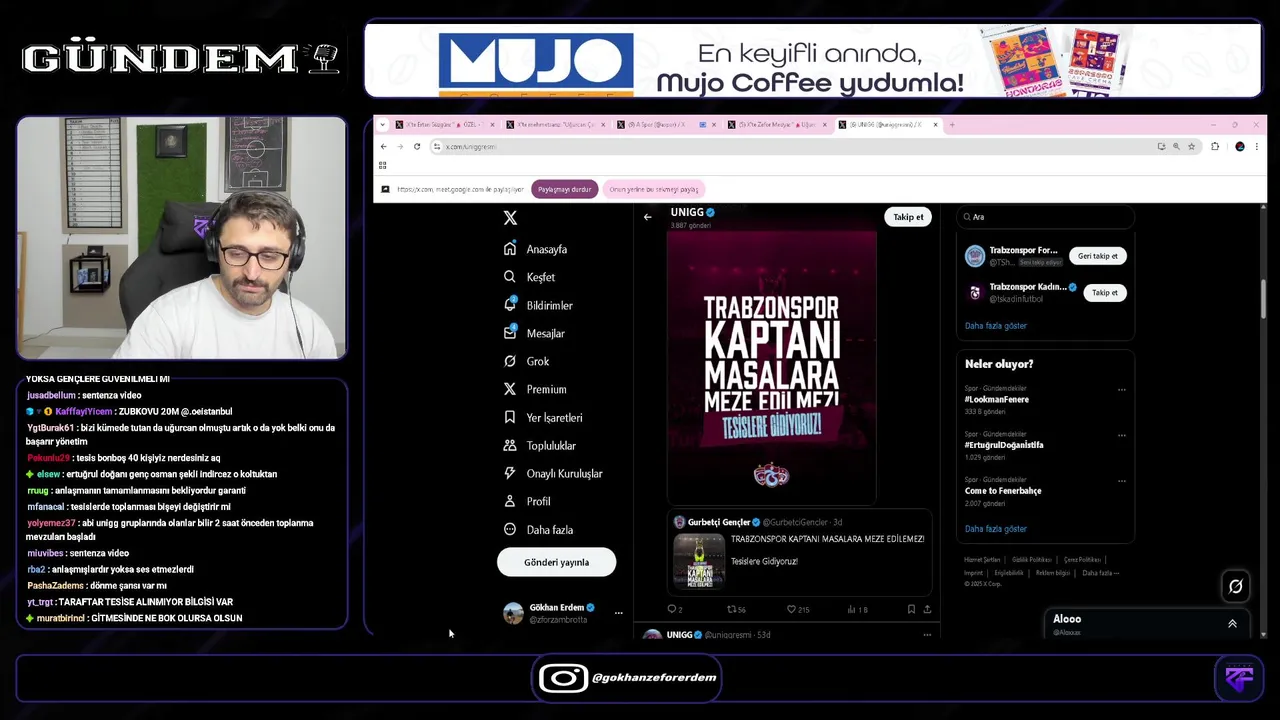Click browser reload icon
This screenshot has width=1280, height=720.
tap(417, 147)
